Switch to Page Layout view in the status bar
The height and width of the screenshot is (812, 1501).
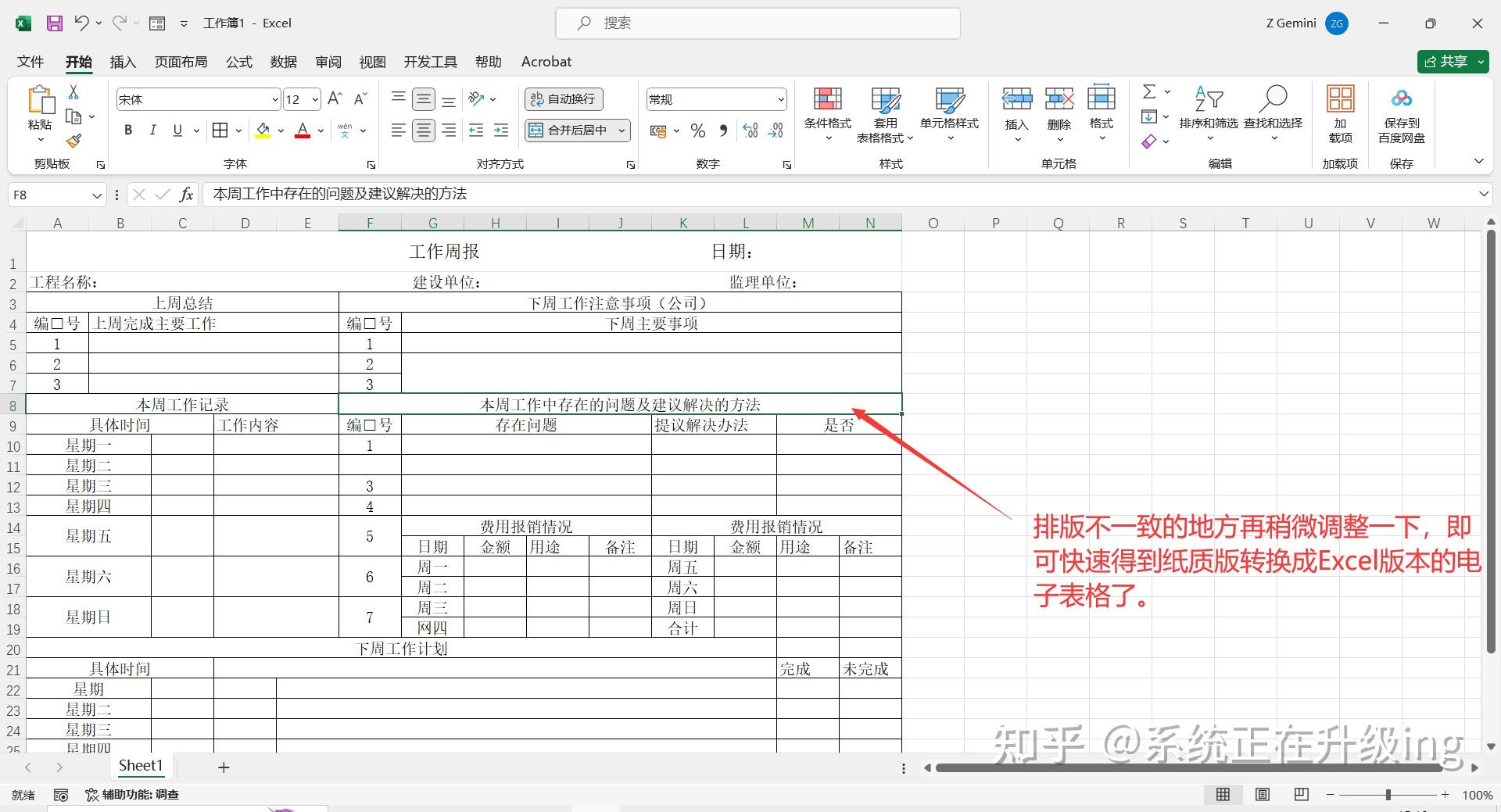[1263, 795]
